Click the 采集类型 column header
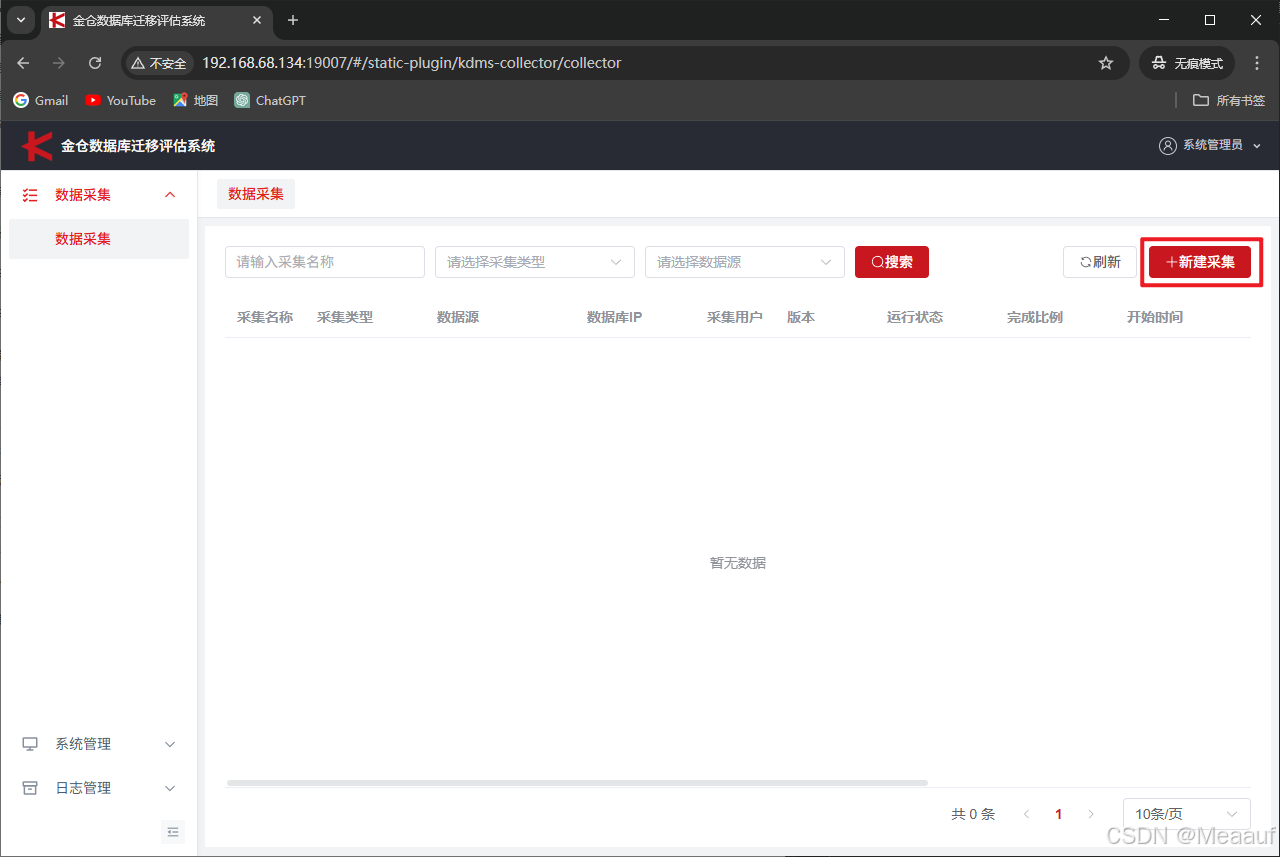The image size is (1280, 857). tap(345, 317)
